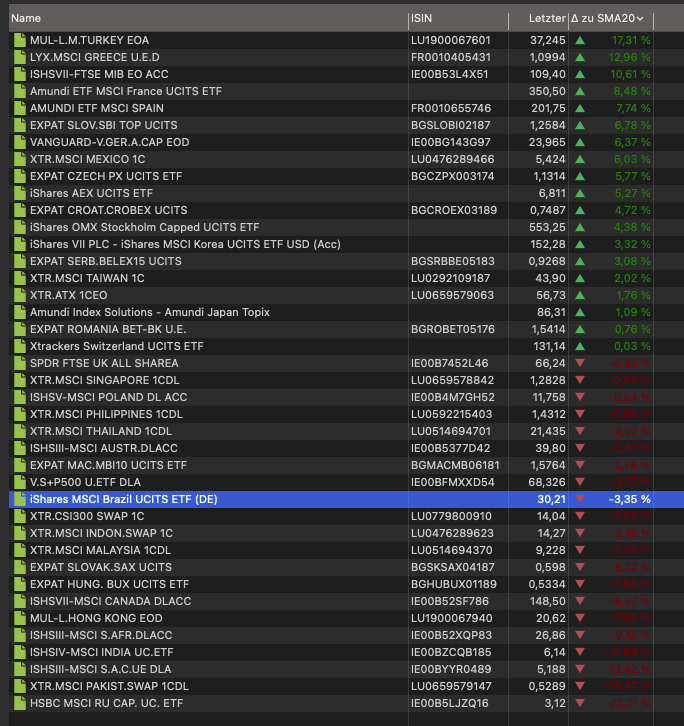Click the 17,31 % SMA20 delta value

(631, 40)
